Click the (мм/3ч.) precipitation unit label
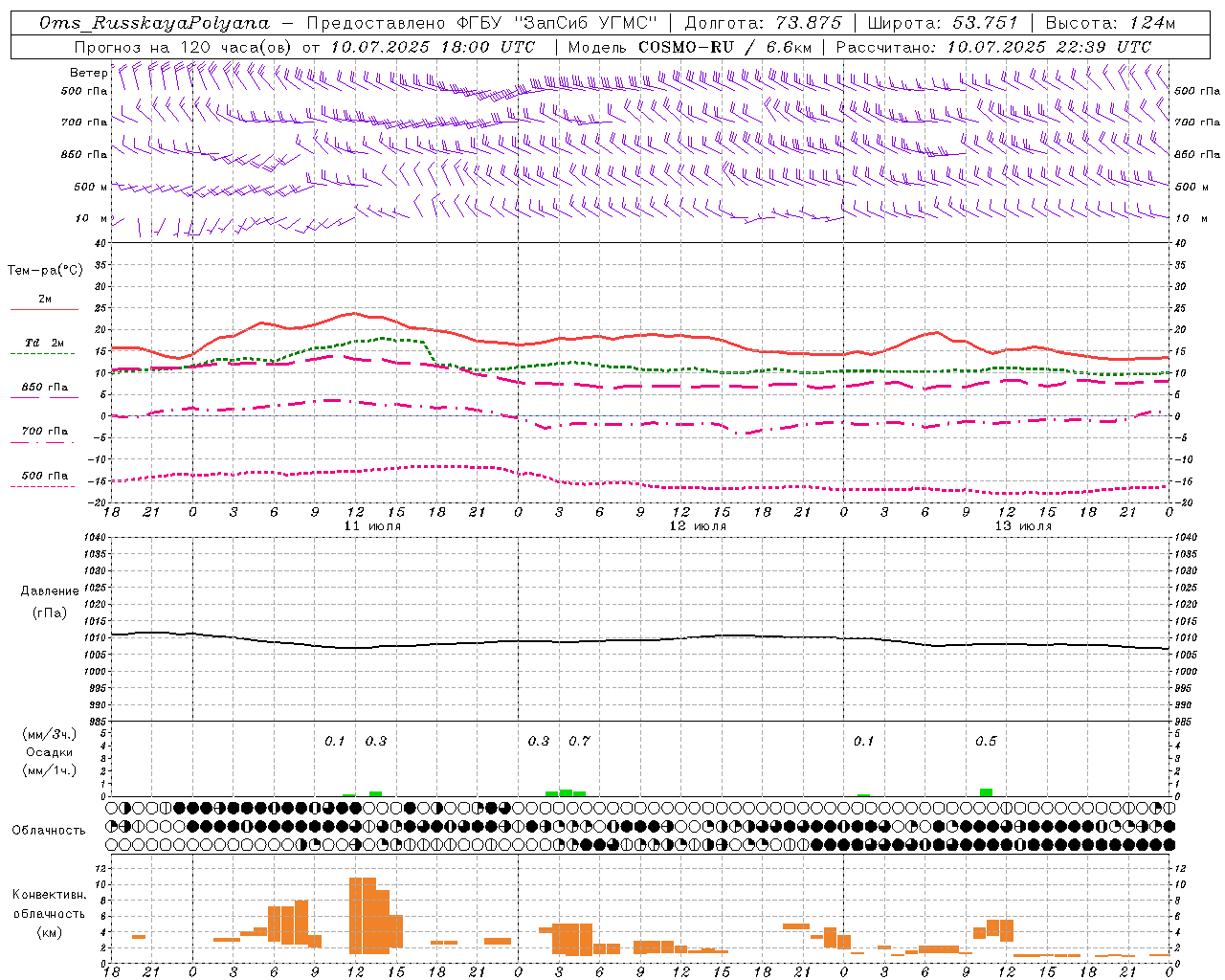The height and width of the screenshot is (980, 1225). coord(49,735)
